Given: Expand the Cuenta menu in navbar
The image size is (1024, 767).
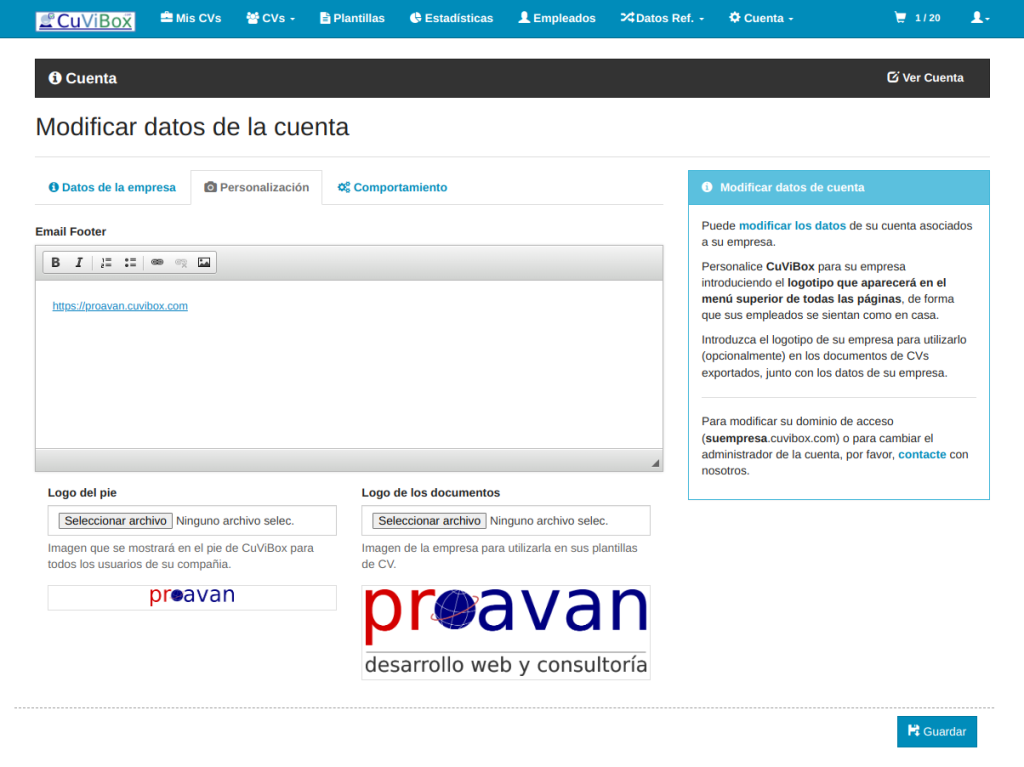Looking at the screenshot, I should [761, 18].
